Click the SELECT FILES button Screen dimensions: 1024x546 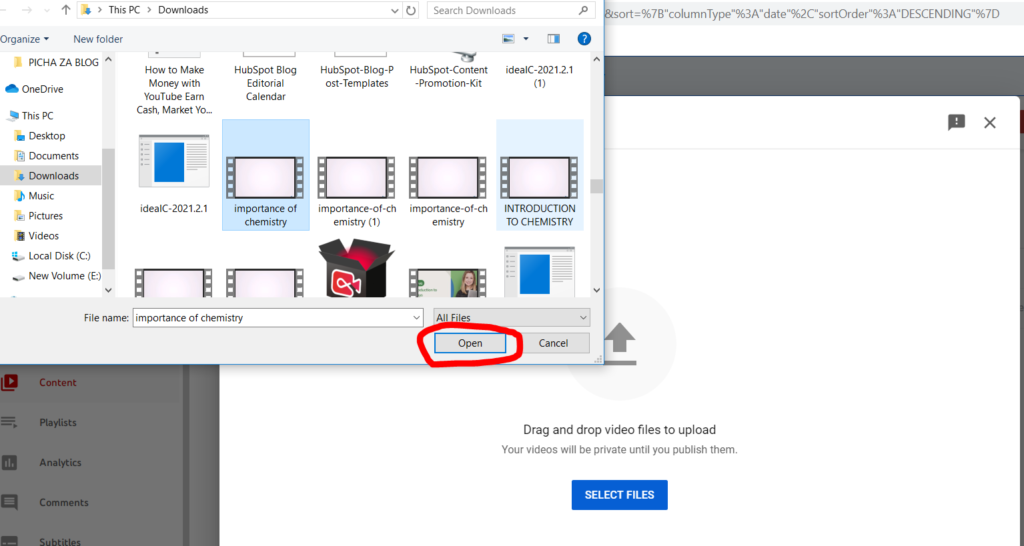pos(619,495)
